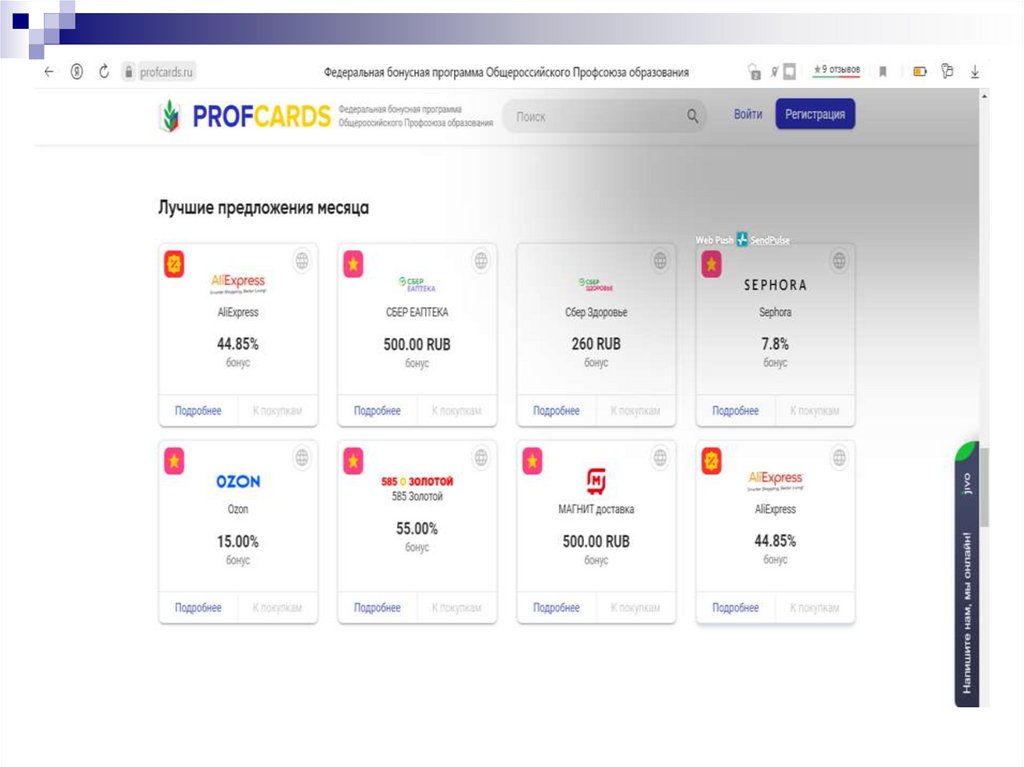Image resolution: width=1024 pixels, height=767 pixels.
Task: Click the star badge on 585 Золотой card
Action: 353,461
